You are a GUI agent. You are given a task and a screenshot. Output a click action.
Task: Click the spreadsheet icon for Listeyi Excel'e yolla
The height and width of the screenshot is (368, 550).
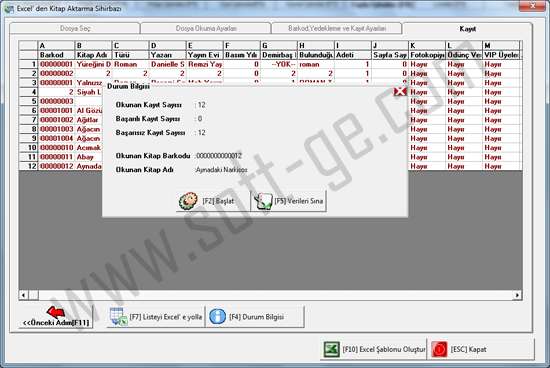(x=118, y=316)
